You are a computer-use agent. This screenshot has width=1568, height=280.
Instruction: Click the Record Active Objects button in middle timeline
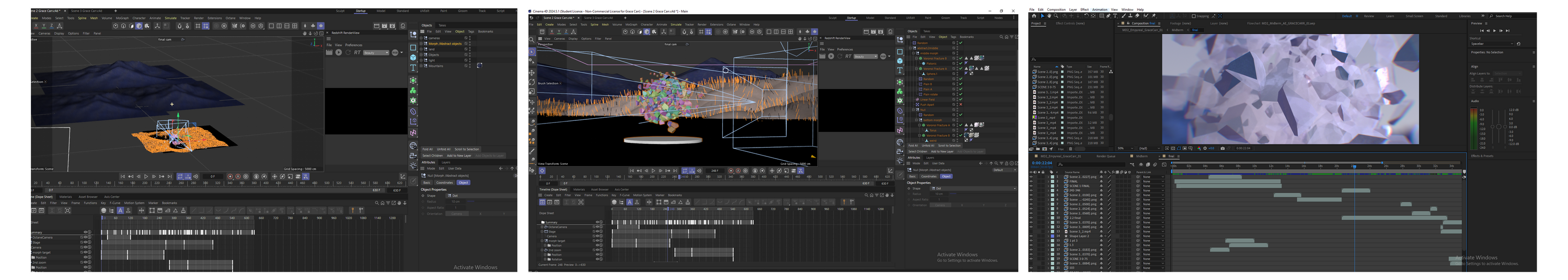[x=731, y=171]
